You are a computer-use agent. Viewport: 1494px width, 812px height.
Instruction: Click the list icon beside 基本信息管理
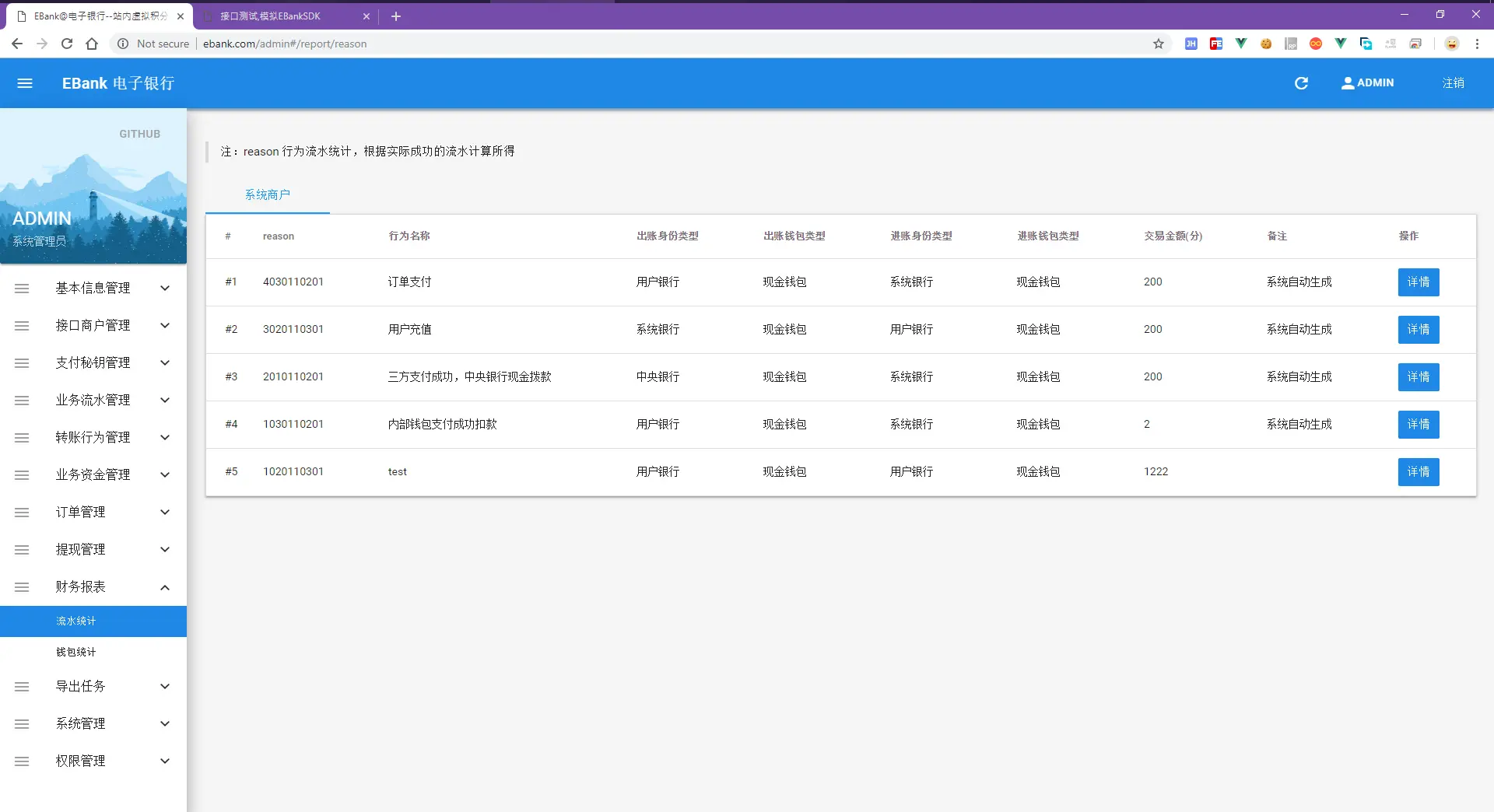[22, 289]
